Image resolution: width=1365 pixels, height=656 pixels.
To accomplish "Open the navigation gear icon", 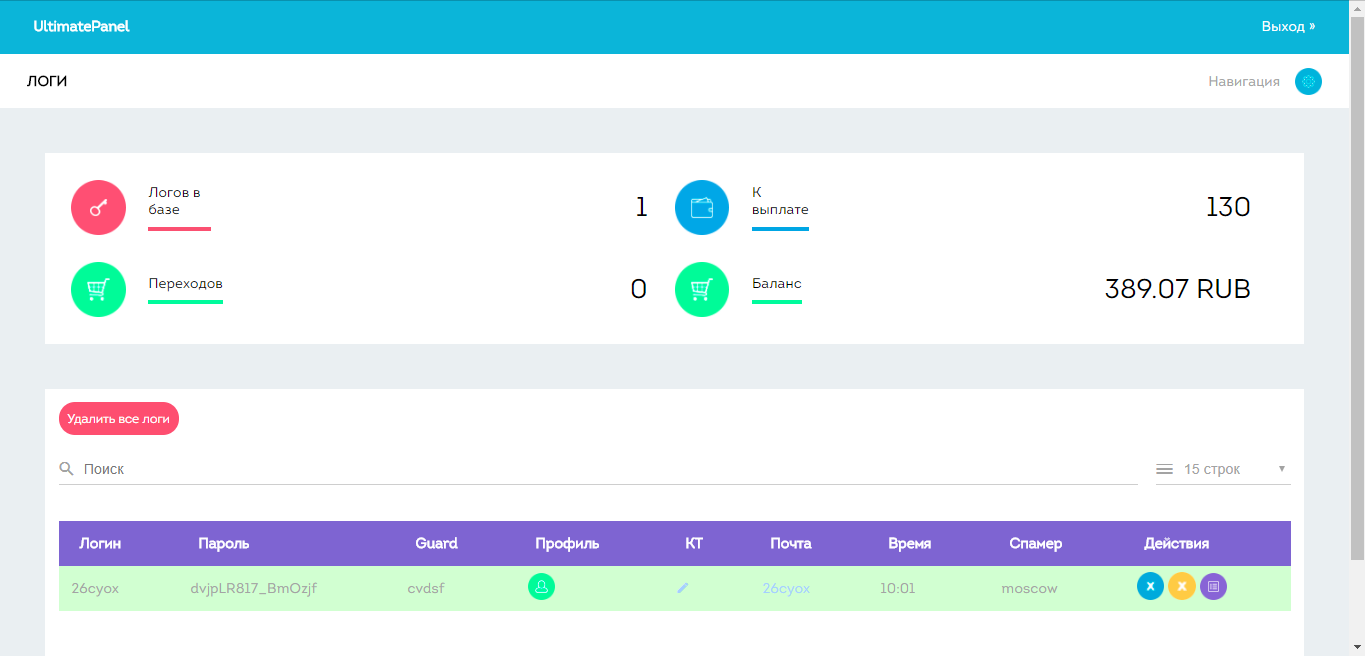I will [1308, 82].
